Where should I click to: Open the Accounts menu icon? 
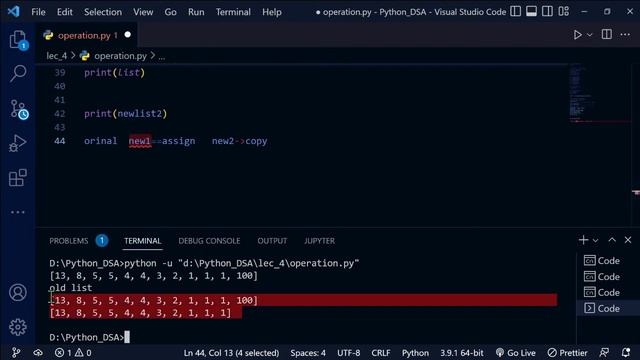pos(18,293)
